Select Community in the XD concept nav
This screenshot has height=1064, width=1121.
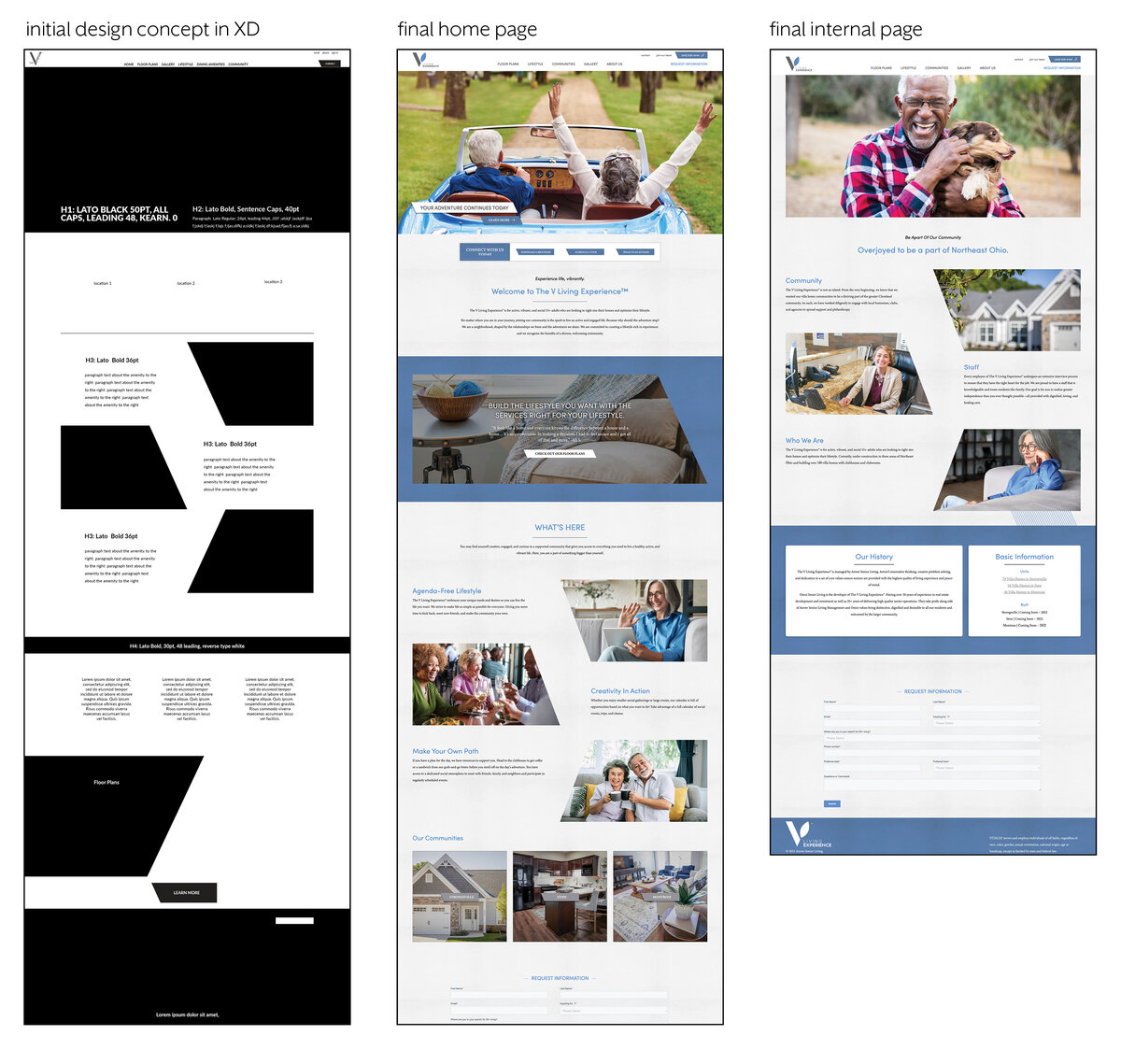[x=238, y=64]
